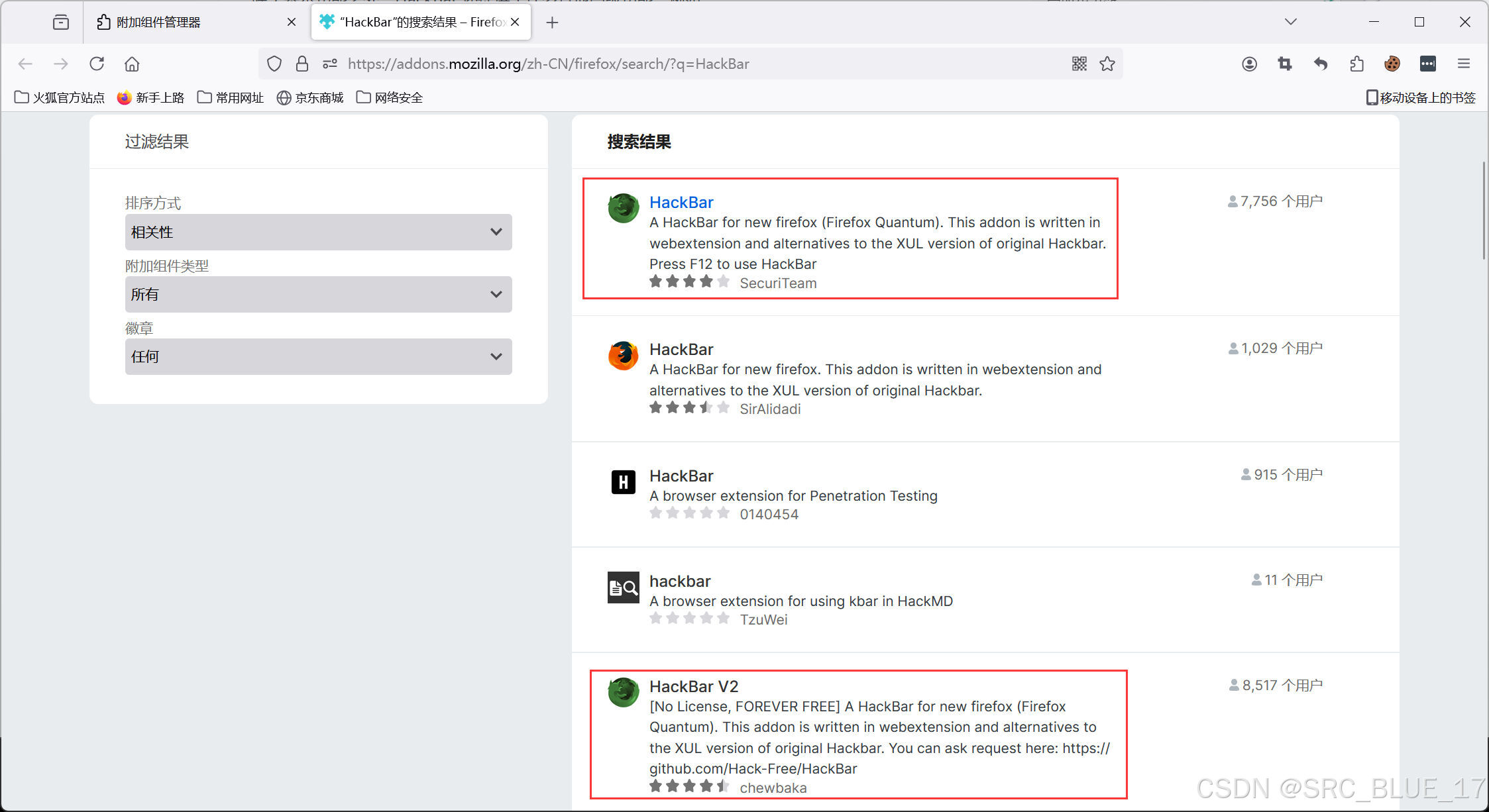Switch to the 附加组件管理器 tab
Screen dimensions: 1489x812
(x=196, y=23)
